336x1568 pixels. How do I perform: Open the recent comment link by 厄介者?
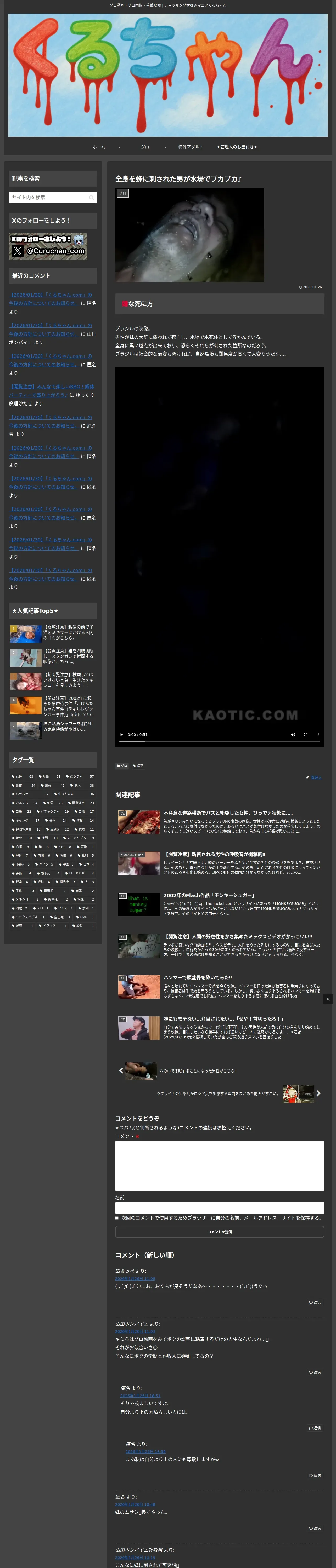click(x=51, y=421)
